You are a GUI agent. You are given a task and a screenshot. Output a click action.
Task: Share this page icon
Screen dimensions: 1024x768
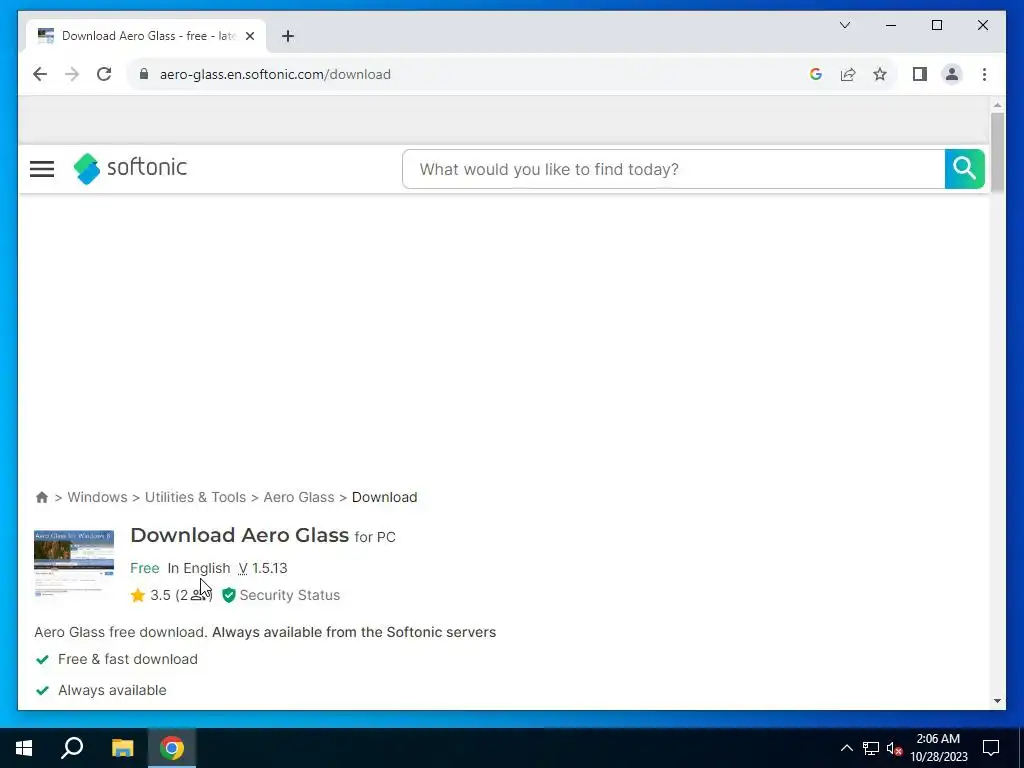pos(848,74)
